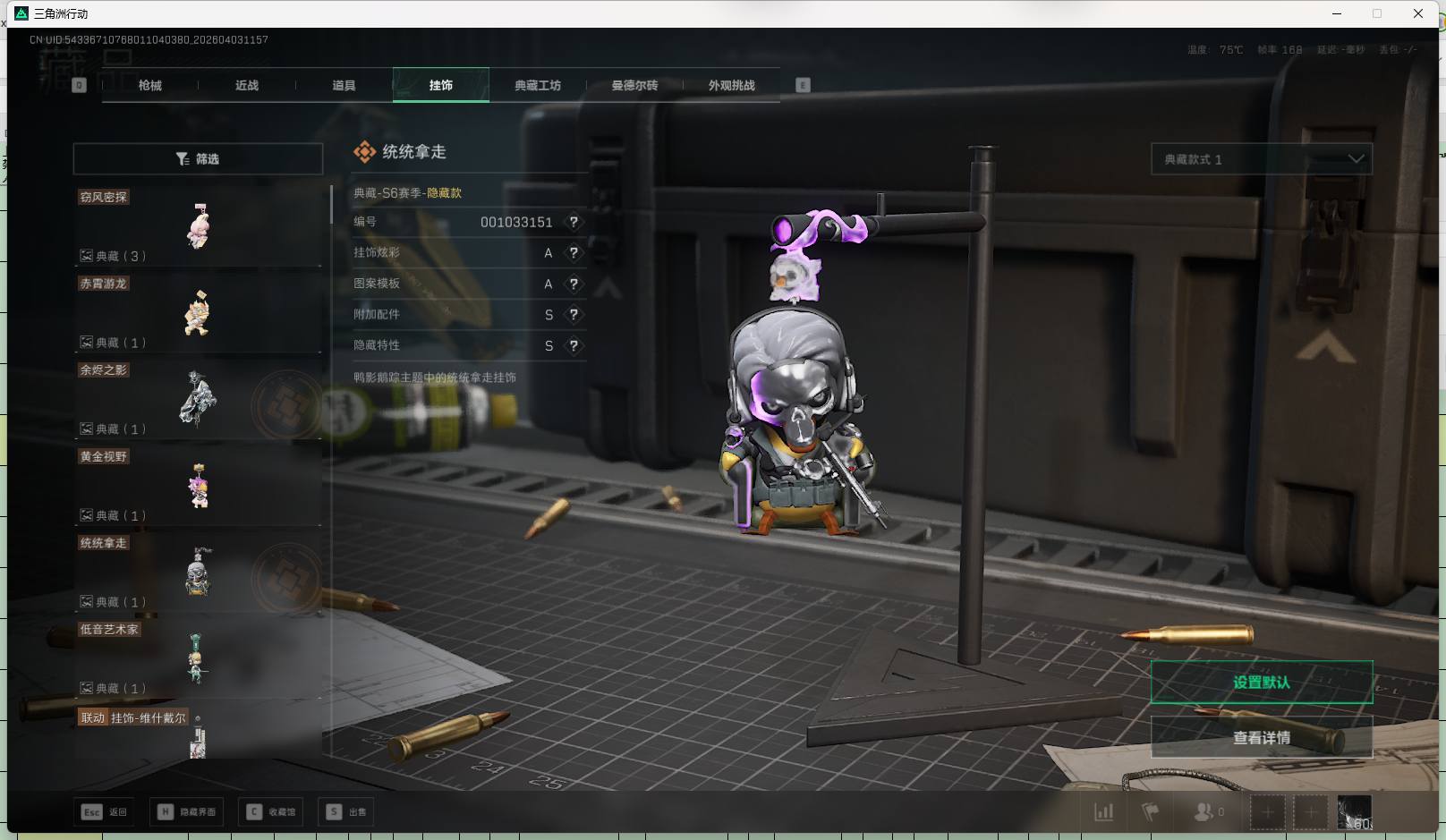Click the serial number 001033151
The height and width of the screenshot is (840, 1446).
tap(516, 222)
